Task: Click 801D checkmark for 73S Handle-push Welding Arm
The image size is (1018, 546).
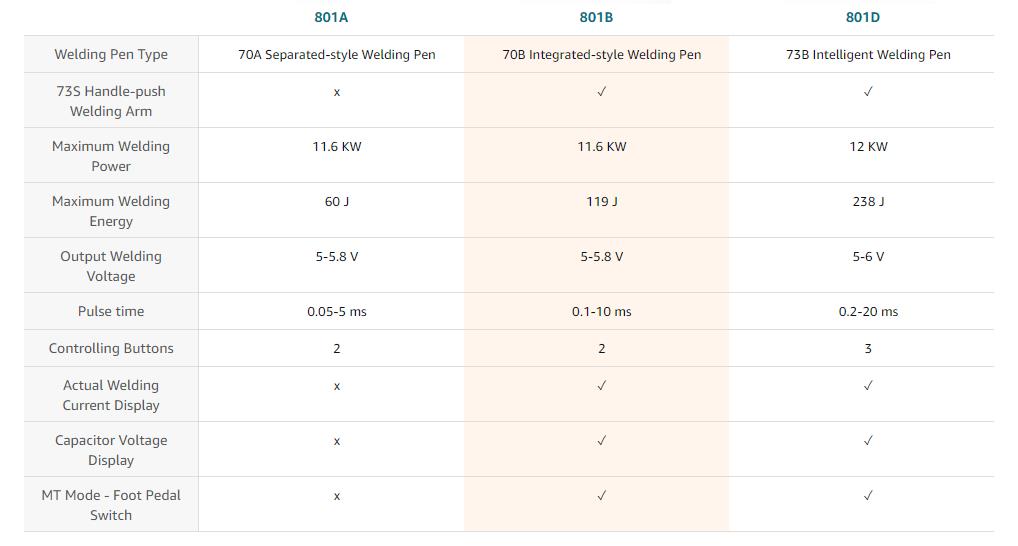Action: click(x=868, y=92)
